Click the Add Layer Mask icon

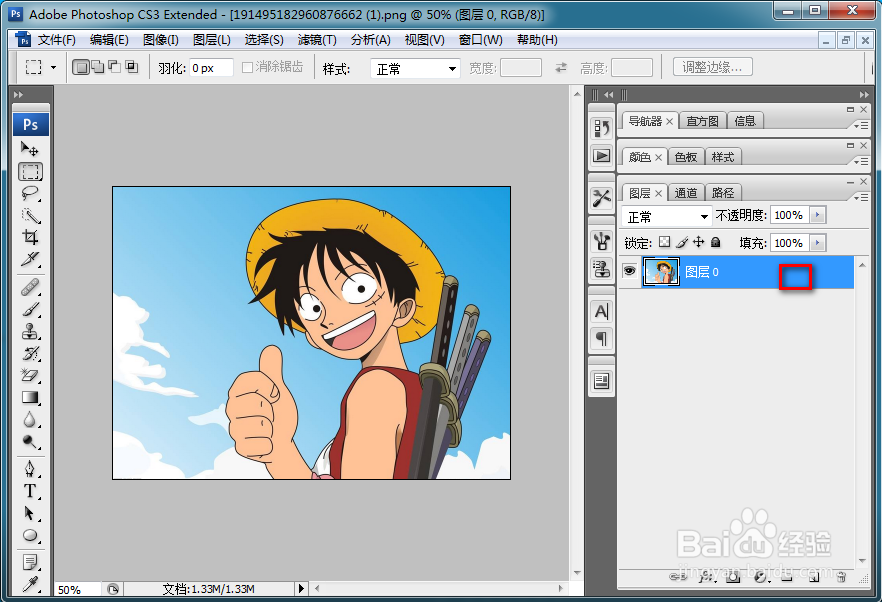731,577
